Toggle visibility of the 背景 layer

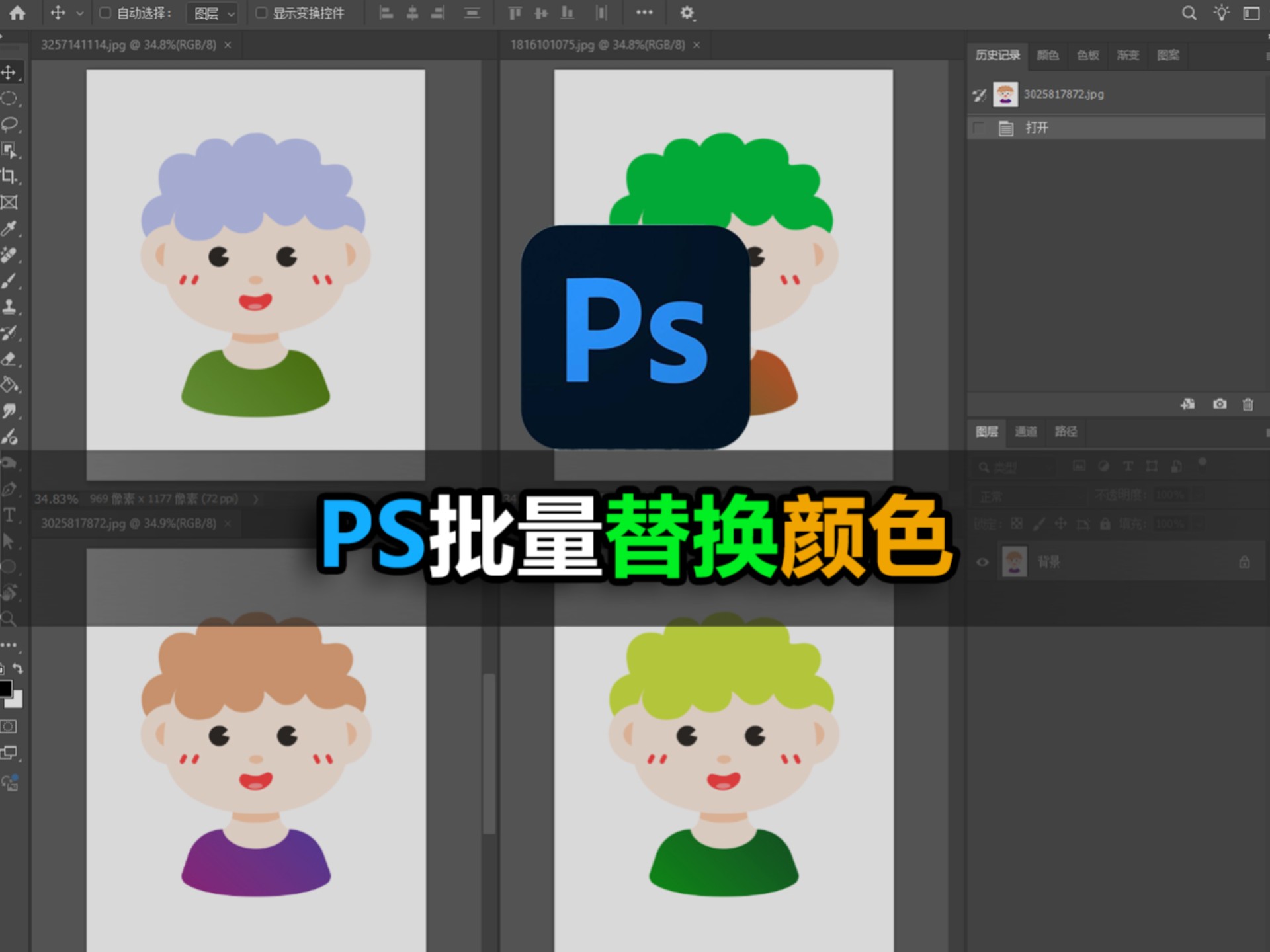982,562
